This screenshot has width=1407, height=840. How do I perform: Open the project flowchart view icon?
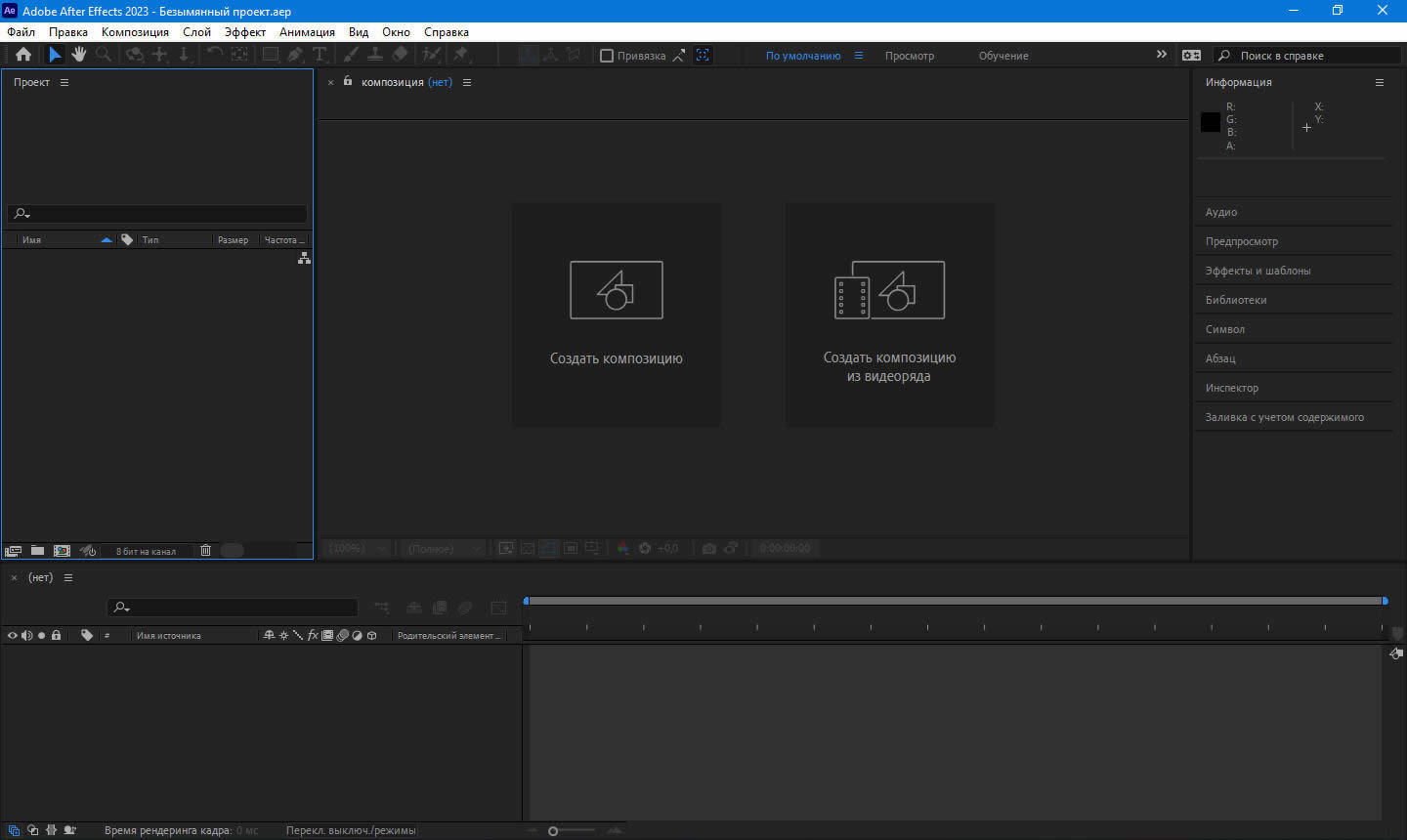pyautogui.click(x=304, y=258)
